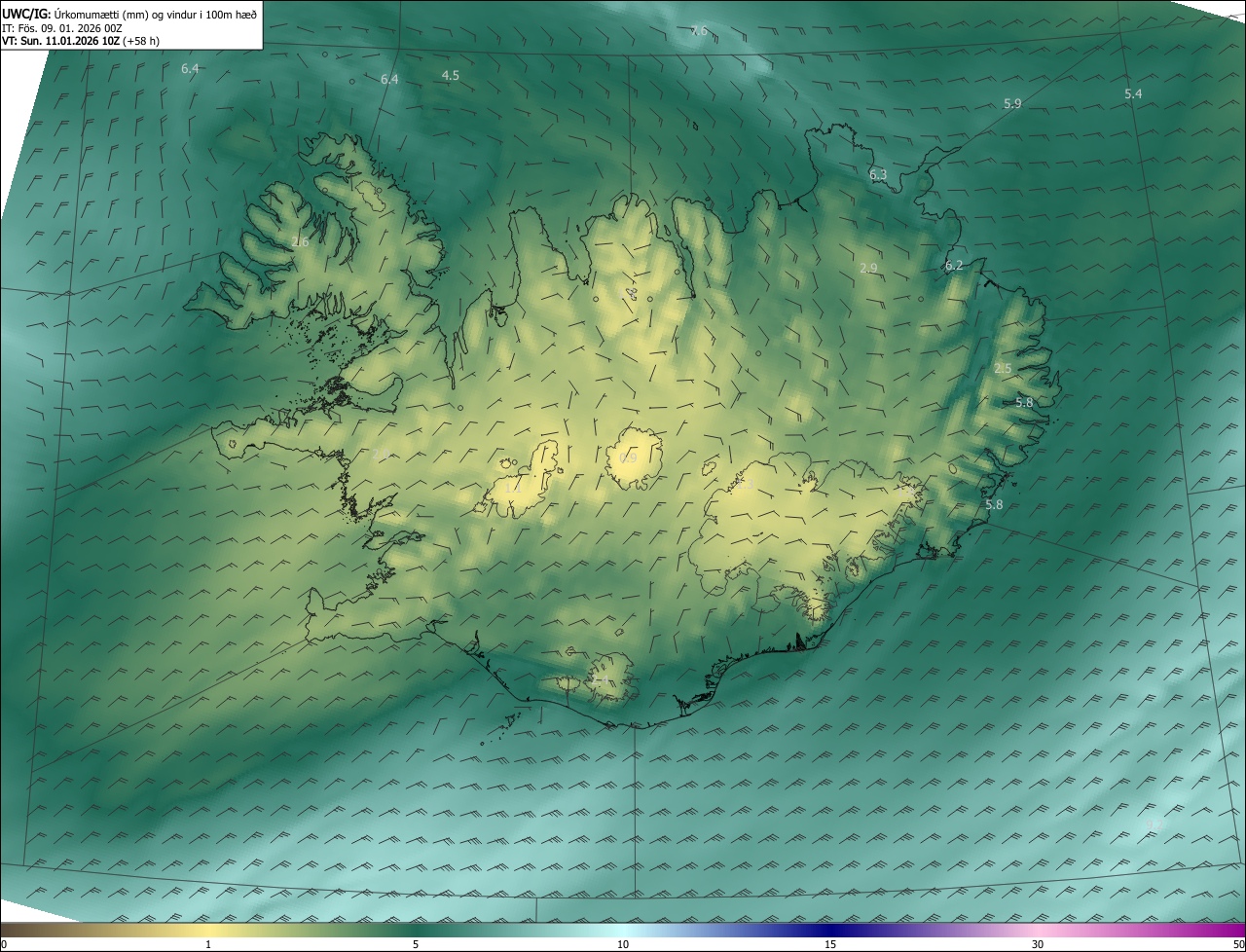1246x952 pixels.
Task: Click the 30 tick on the color scale
Action: coord(1038,944)
